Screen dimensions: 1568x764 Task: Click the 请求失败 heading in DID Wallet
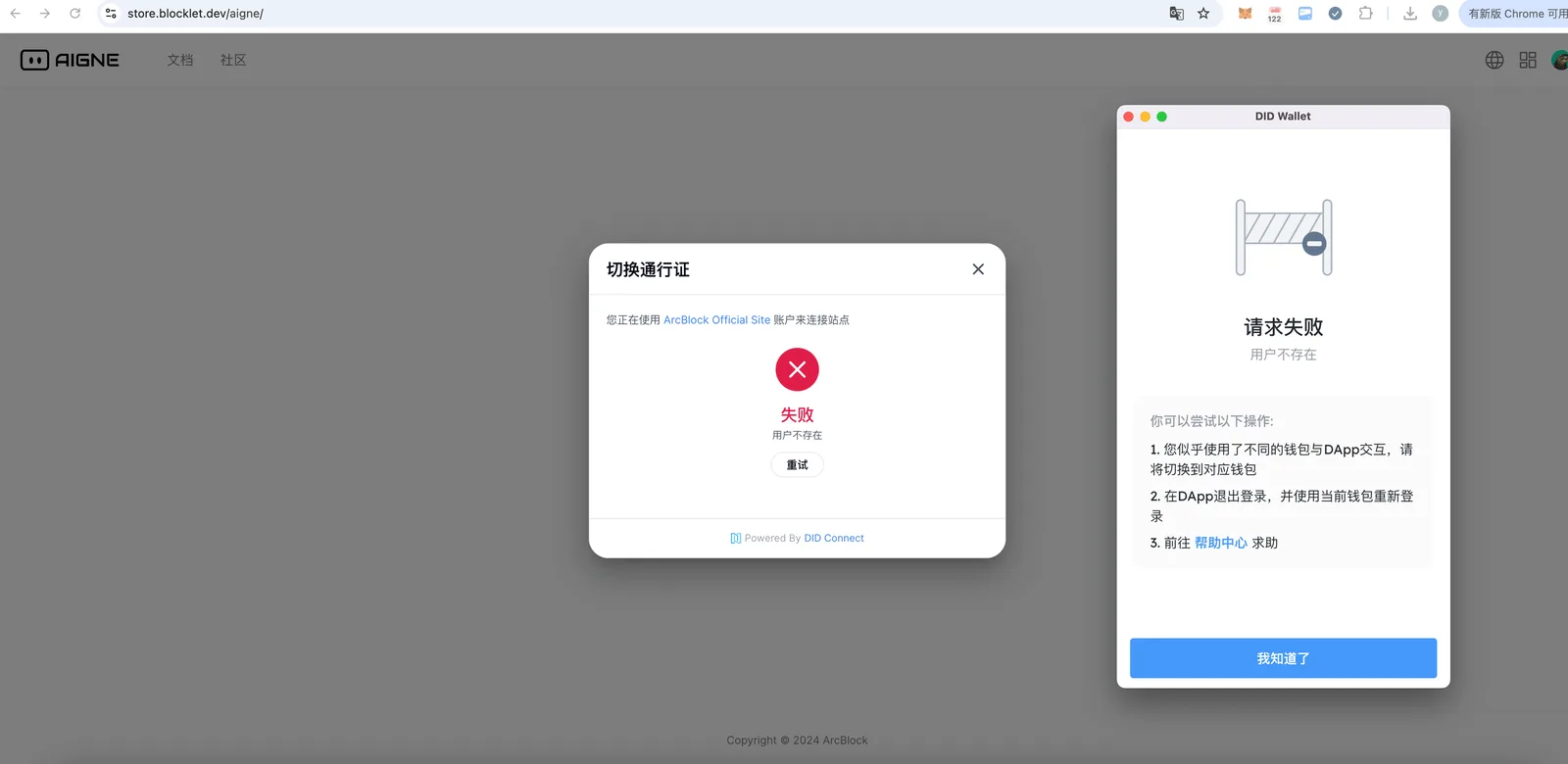click(x=1284, y=327)
